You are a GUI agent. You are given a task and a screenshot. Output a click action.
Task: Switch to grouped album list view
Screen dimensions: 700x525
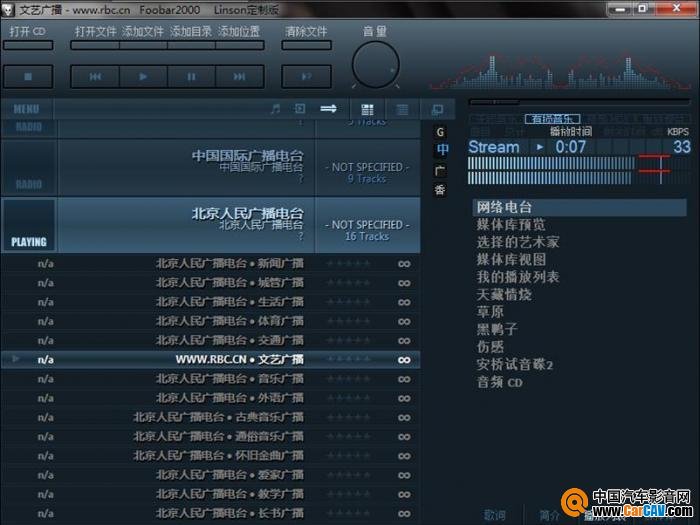[367, 109]
